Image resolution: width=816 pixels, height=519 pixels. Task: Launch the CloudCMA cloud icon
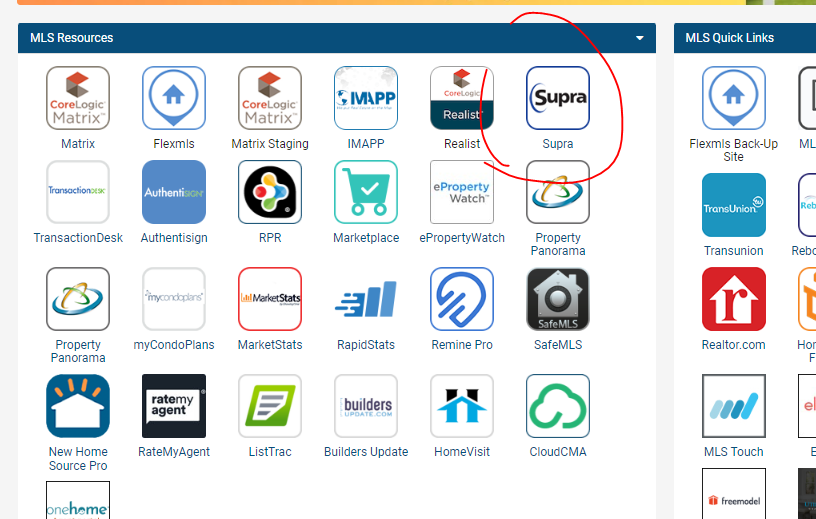(557, 406)
